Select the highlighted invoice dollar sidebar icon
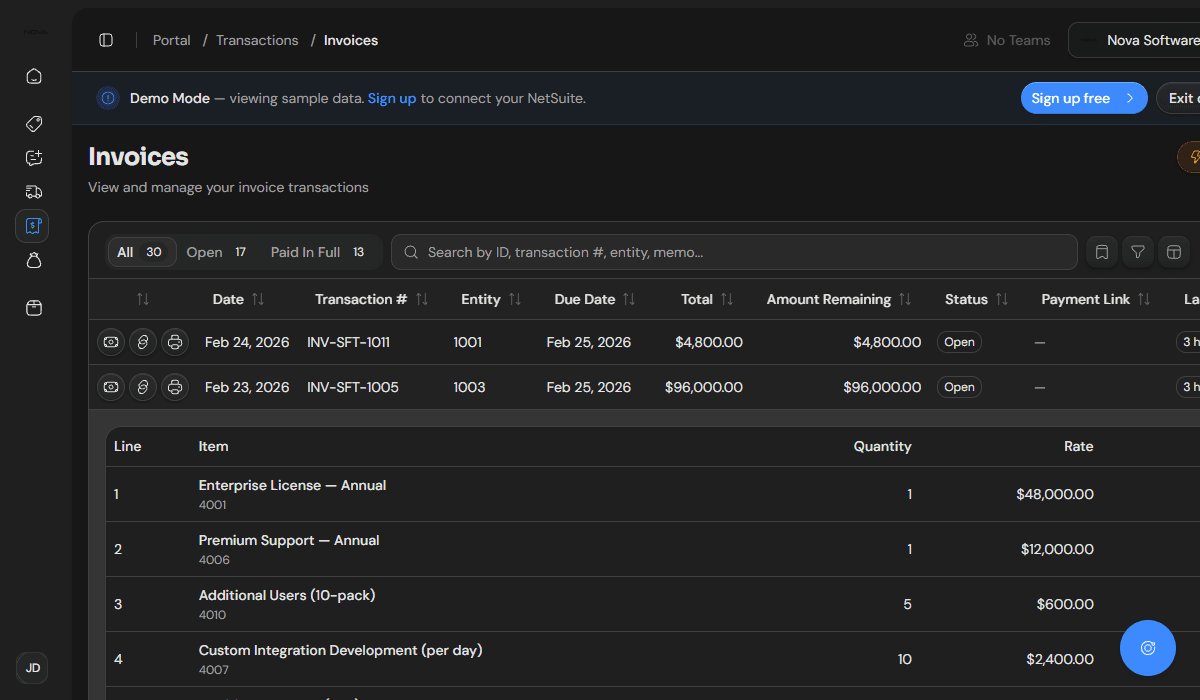This screenshot has height=700, width=1200. pos(32,226)
